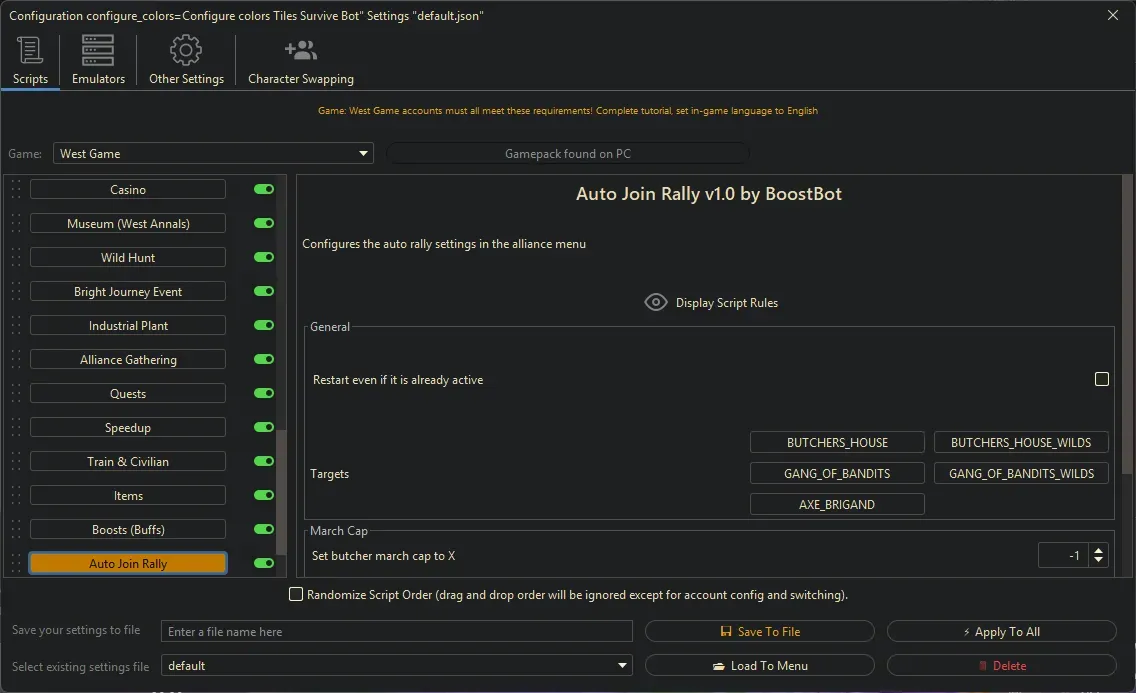1136x693 pixels.
Task: Click the Scripts notebook icon
Action: (30, 48)
